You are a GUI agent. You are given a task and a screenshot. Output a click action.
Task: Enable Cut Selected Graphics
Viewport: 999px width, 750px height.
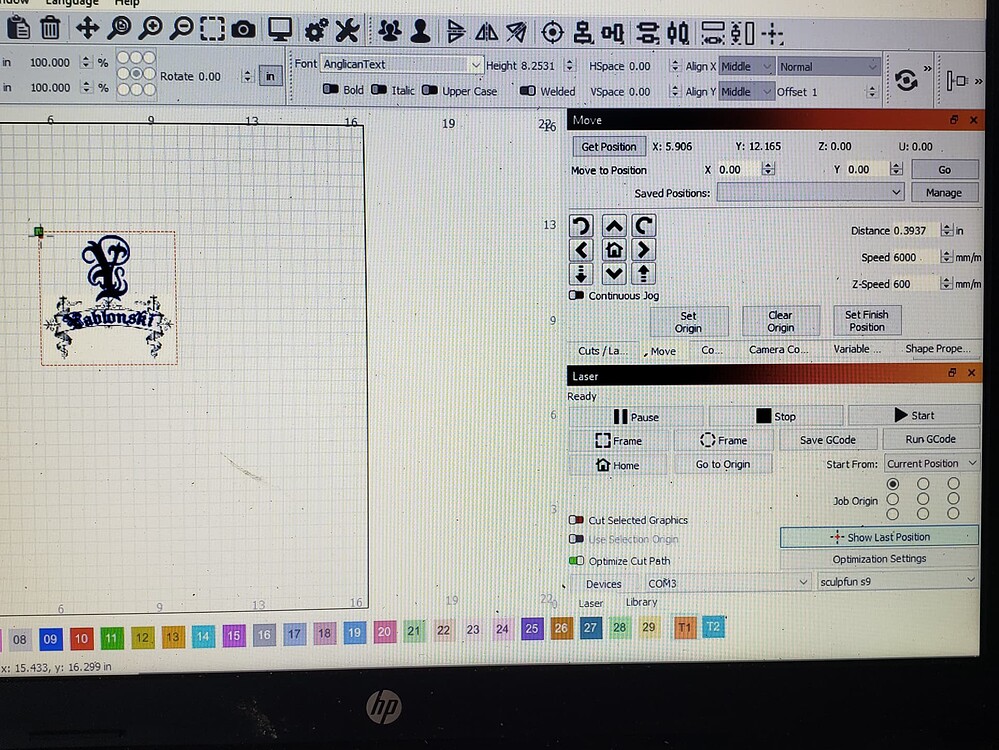pyautogui.click(x=578, y=520)
